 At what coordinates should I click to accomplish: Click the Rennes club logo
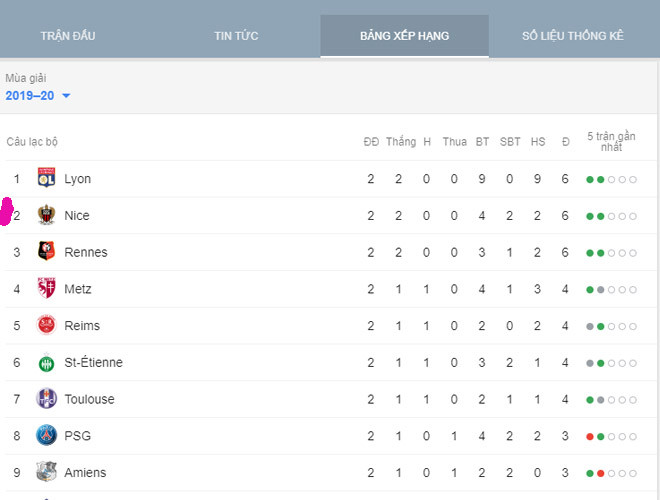click(x=46, y=252)
